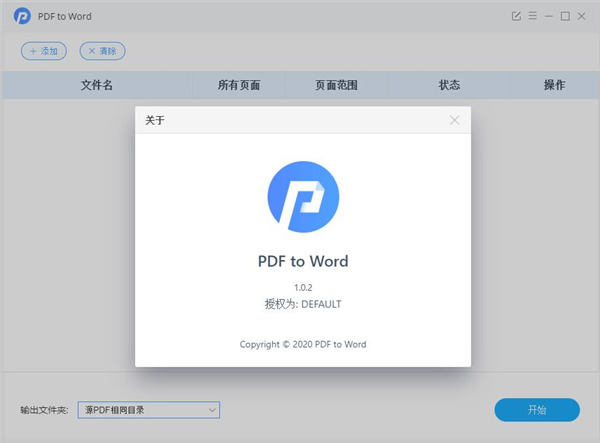Click the 文件名 column header

[97, 85]
